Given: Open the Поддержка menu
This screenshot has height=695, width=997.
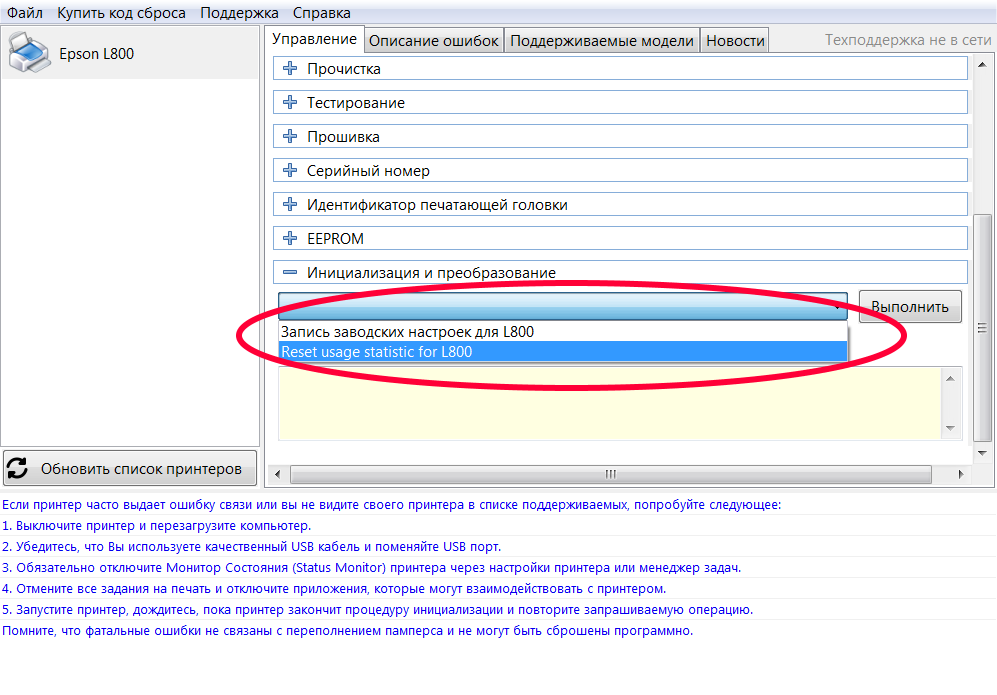Looking at the screenshot, I should pyautogui.click(x=239, y=13).
